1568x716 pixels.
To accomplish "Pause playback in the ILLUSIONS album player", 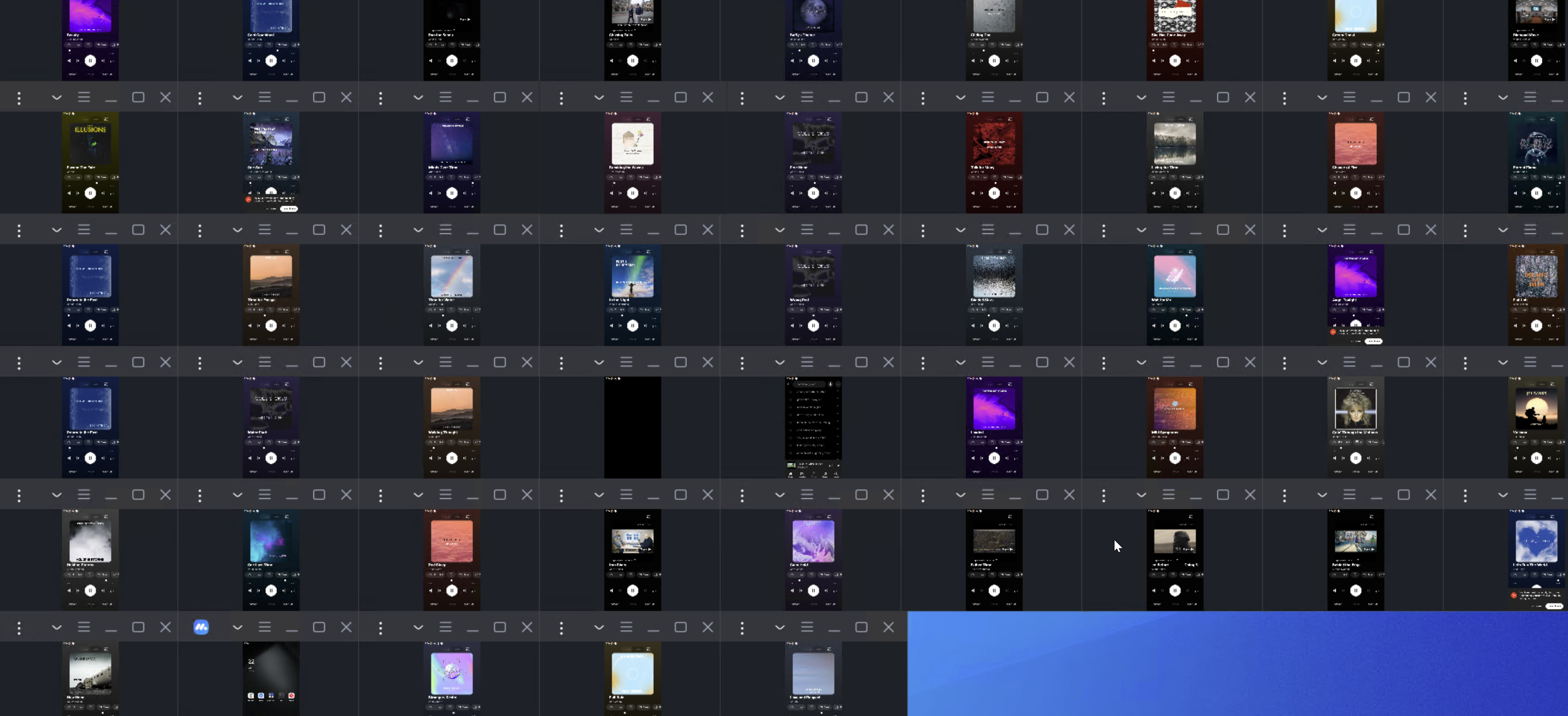I will [x=90, y=193].
